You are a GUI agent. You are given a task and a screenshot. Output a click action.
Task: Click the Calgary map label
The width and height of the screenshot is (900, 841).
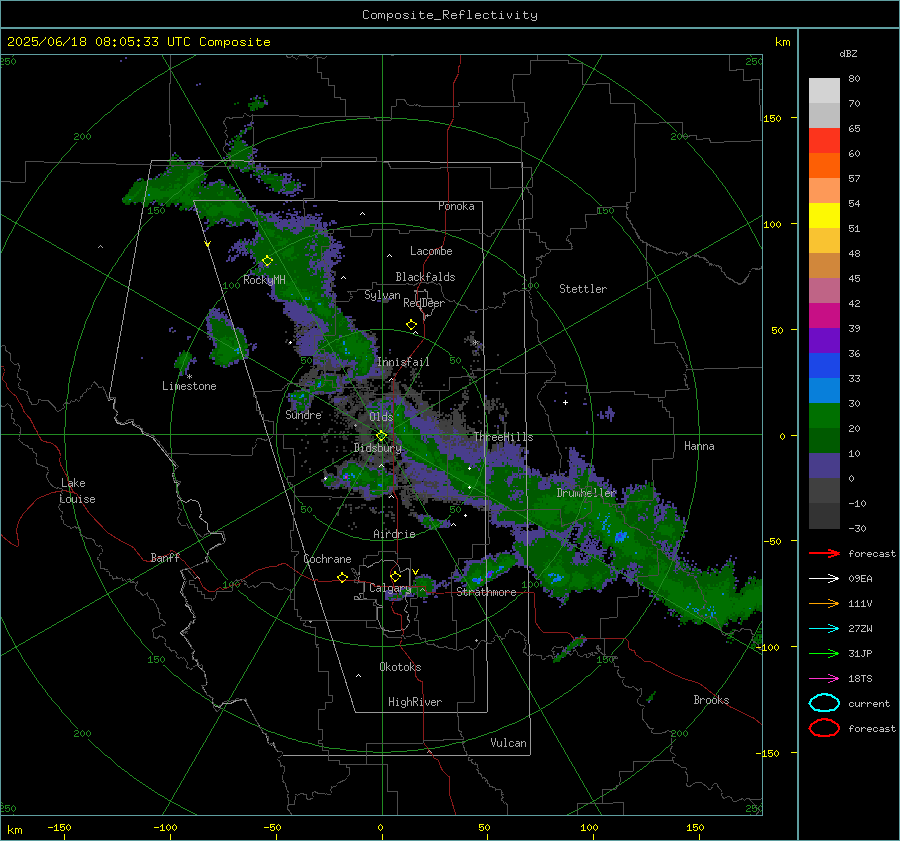(x=390, y=588)
